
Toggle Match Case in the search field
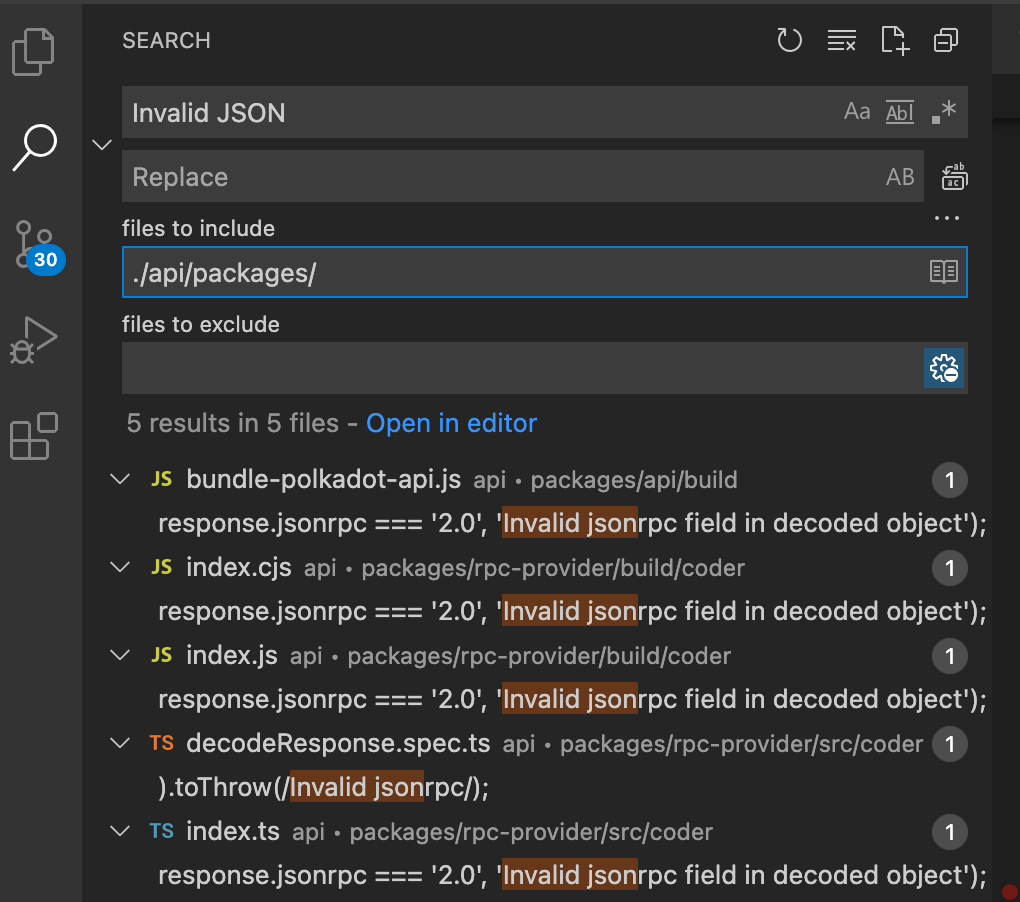[857, 111]
